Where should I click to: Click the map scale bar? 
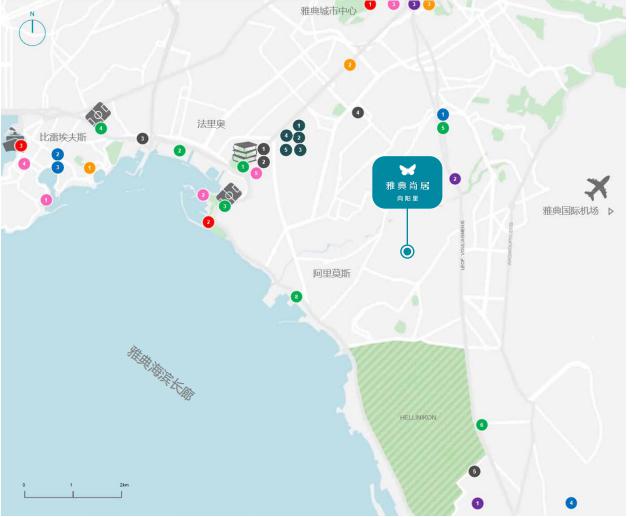(x=73, y=494)
